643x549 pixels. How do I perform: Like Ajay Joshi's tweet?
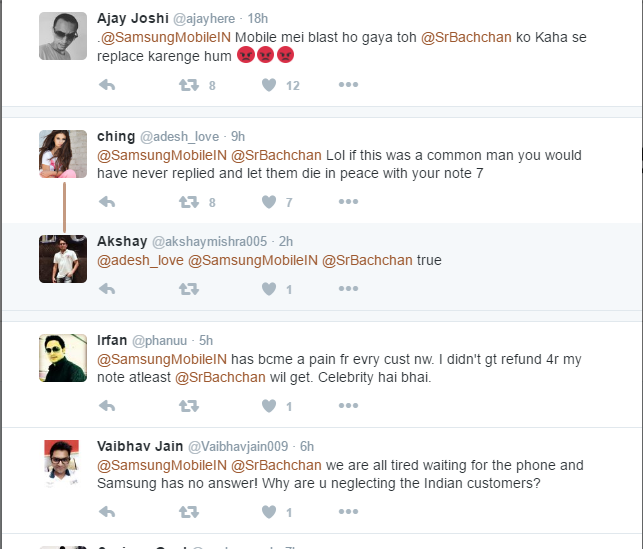[x=269, y=86]
